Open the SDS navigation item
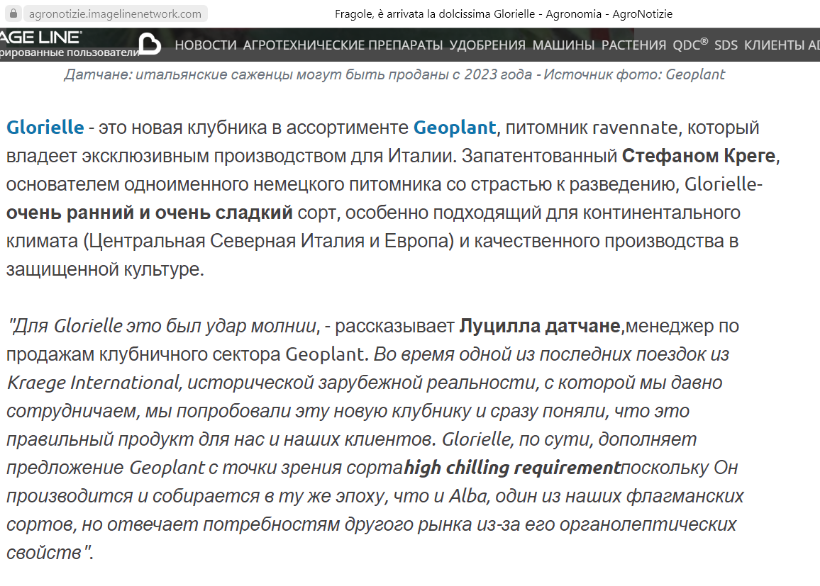 726,45
